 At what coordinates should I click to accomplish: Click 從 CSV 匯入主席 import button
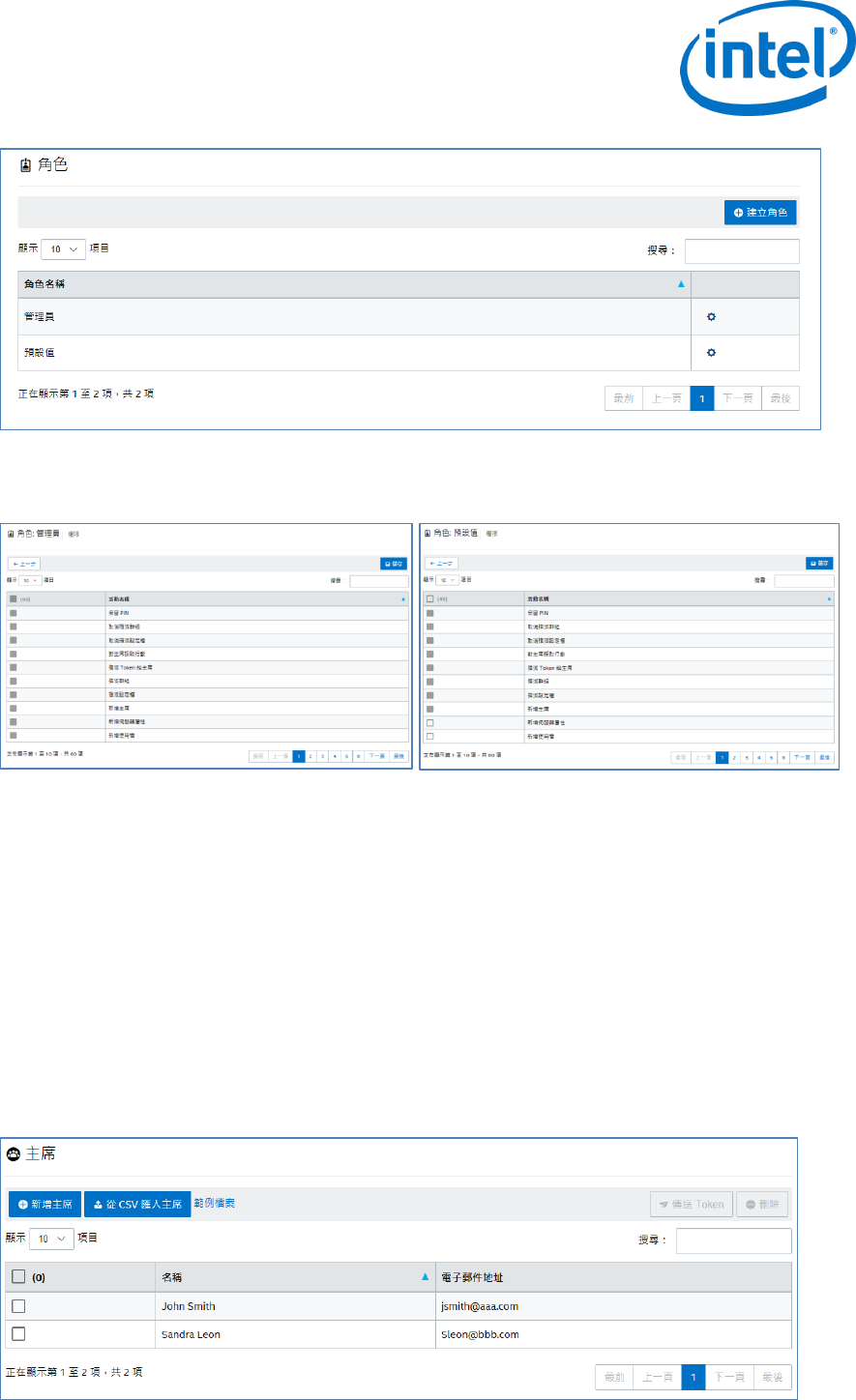point(137,1205)
